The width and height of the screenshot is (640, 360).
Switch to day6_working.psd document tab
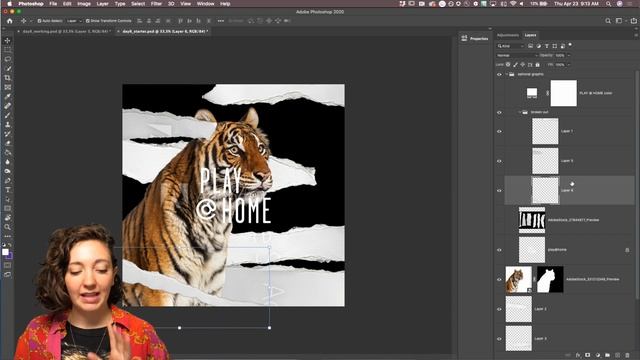[66, 31]
